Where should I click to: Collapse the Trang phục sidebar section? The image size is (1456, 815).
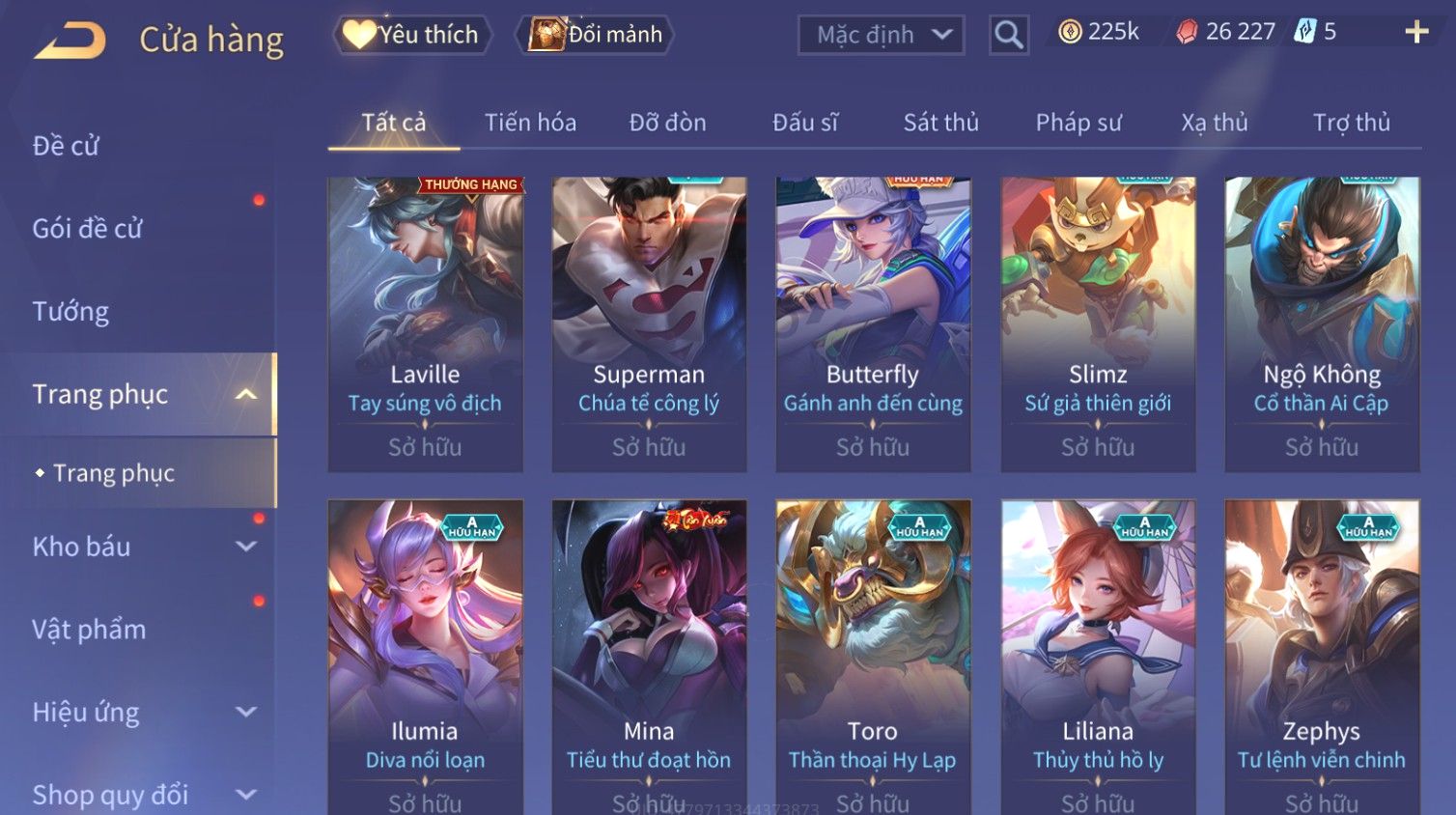pos(246,394)
